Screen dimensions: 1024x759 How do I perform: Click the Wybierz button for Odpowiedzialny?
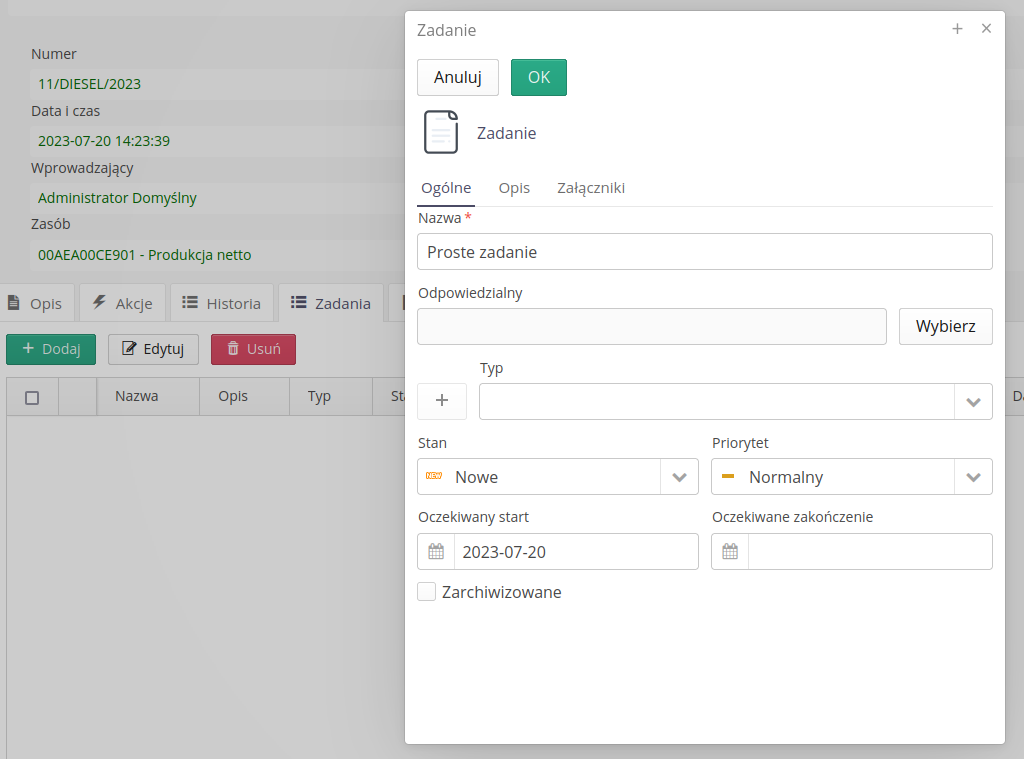(945, 326)
